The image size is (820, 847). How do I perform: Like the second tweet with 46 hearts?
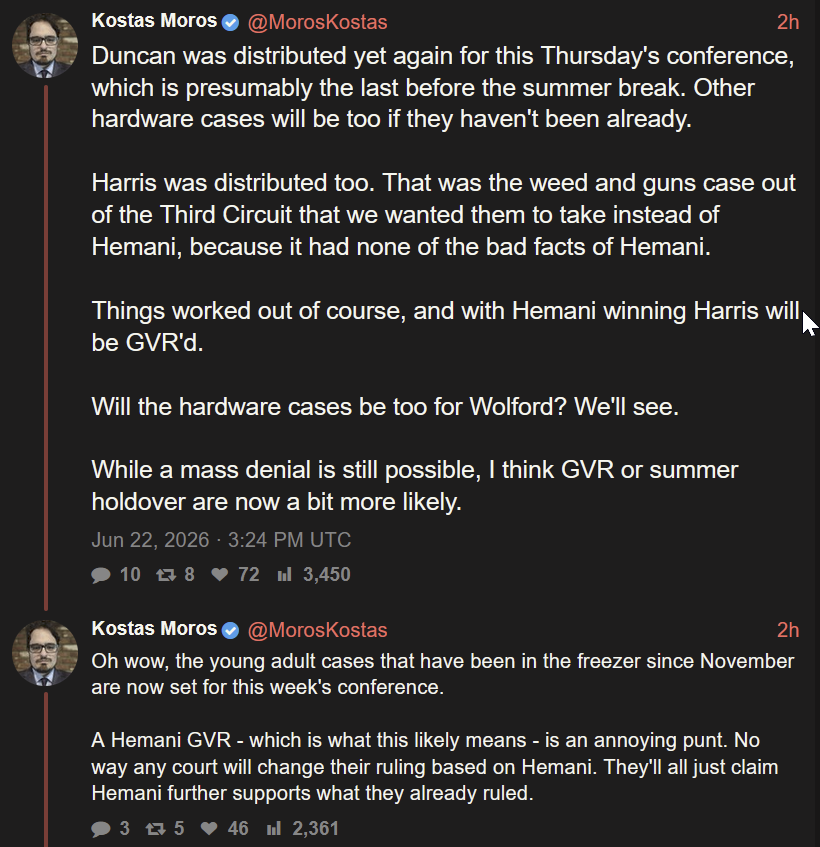pyautogui.click(x=209, y=828)
